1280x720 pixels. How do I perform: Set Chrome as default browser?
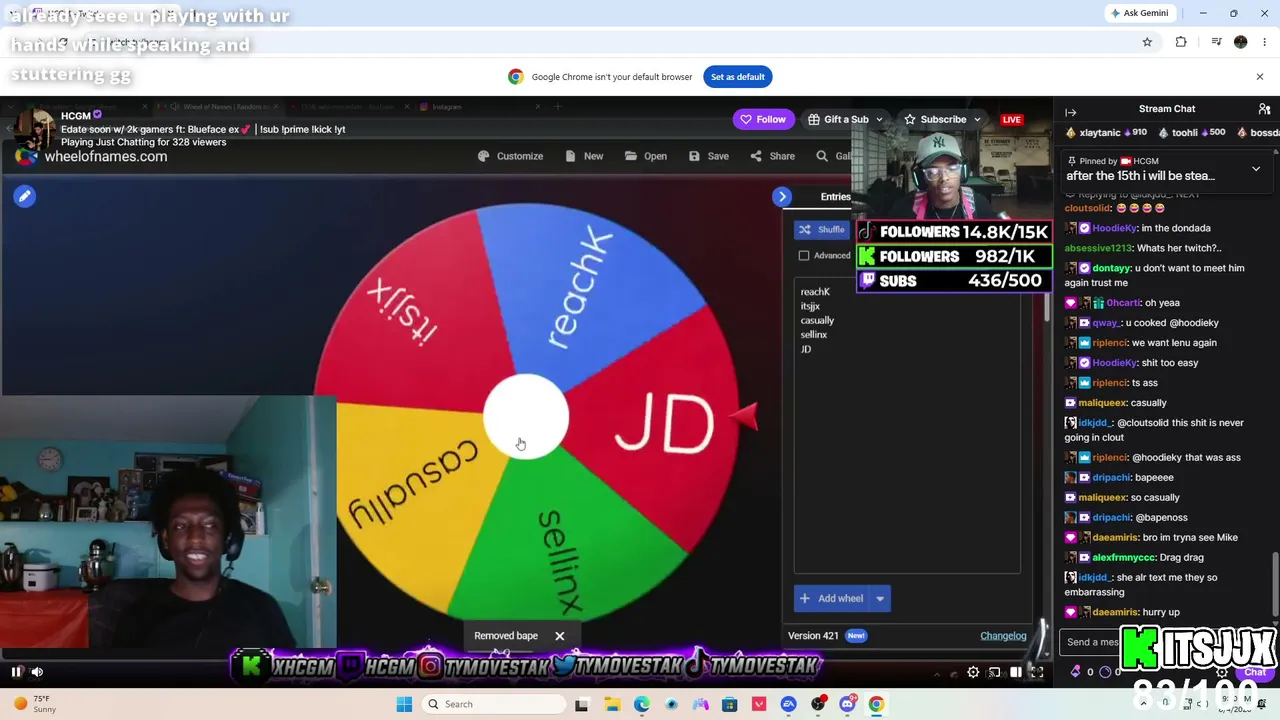click(738, 77)
